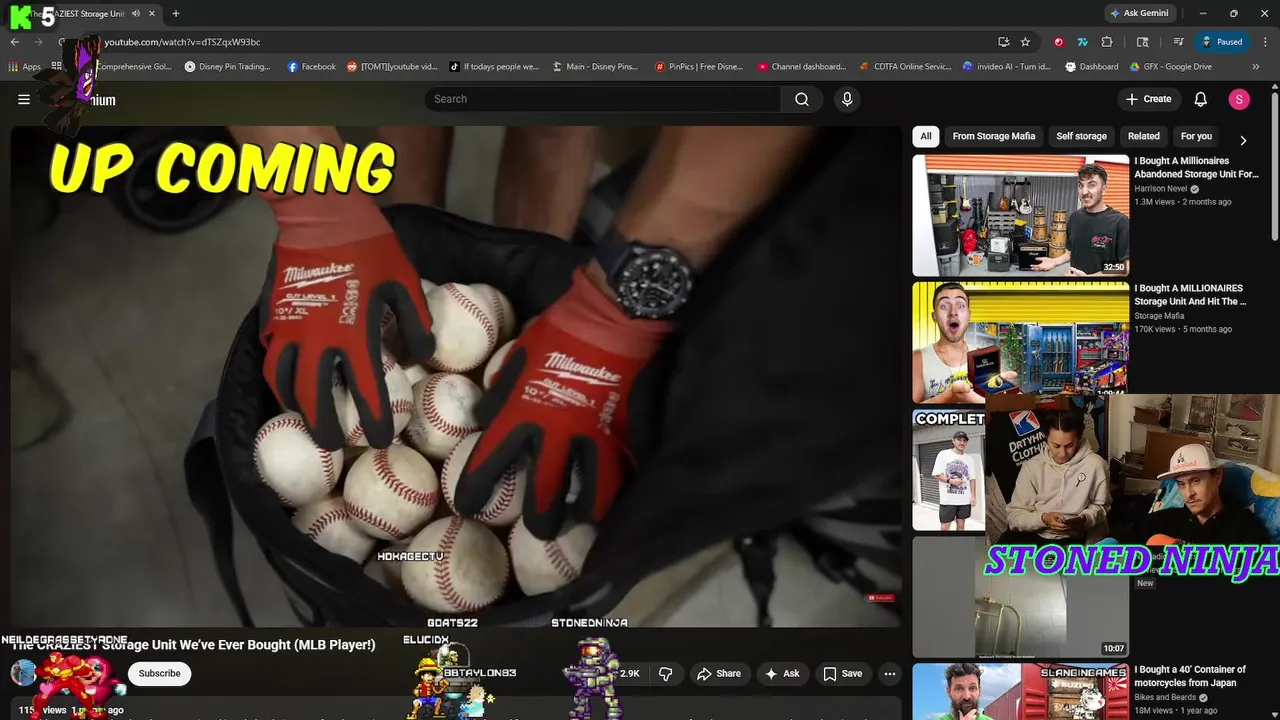Click inside the YouTube Search field
Image resolution: width=1280 pixels, height=720 pixels.
coord(602,99)
